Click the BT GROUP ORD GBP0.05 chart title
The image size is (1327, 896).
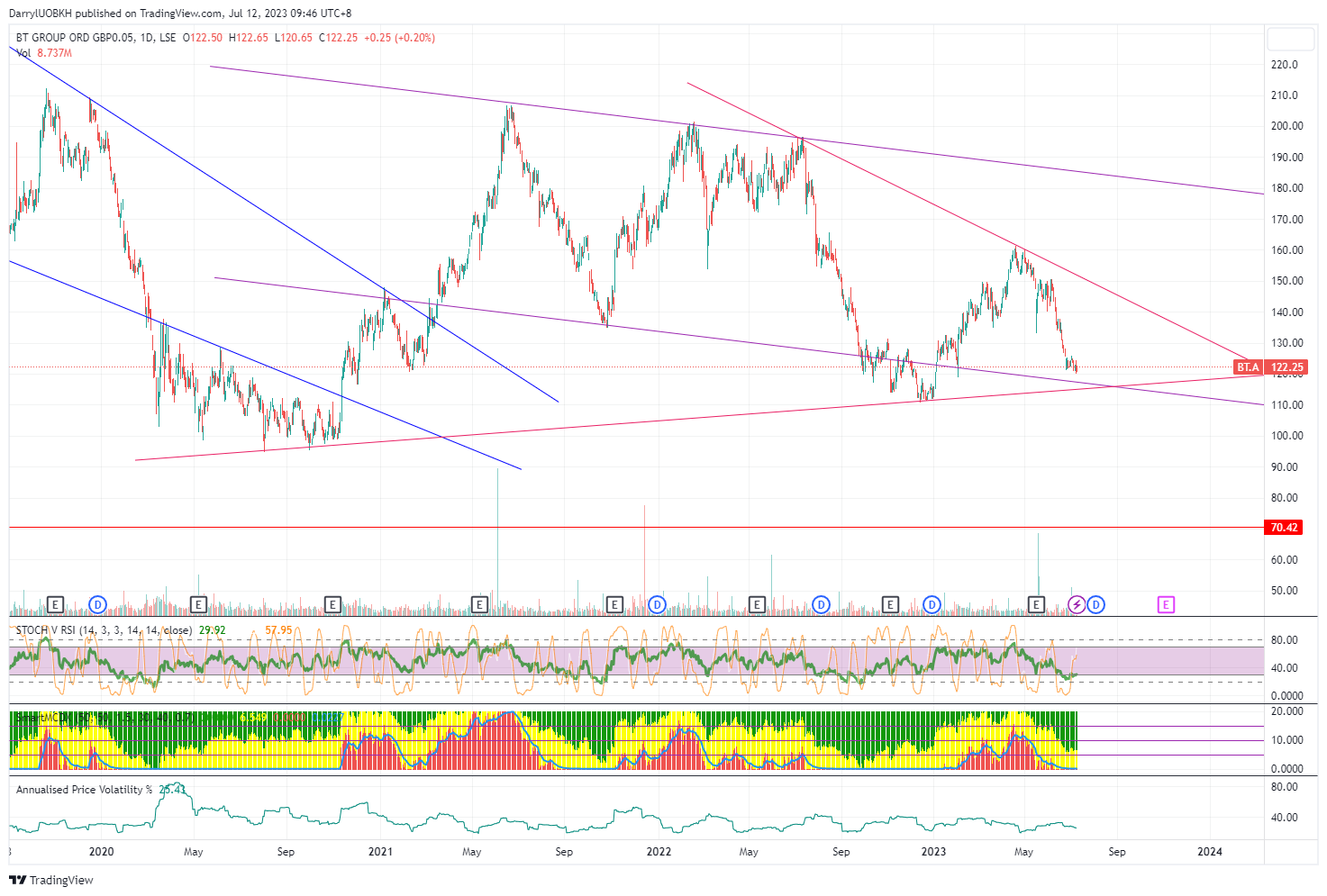[75, 38]
